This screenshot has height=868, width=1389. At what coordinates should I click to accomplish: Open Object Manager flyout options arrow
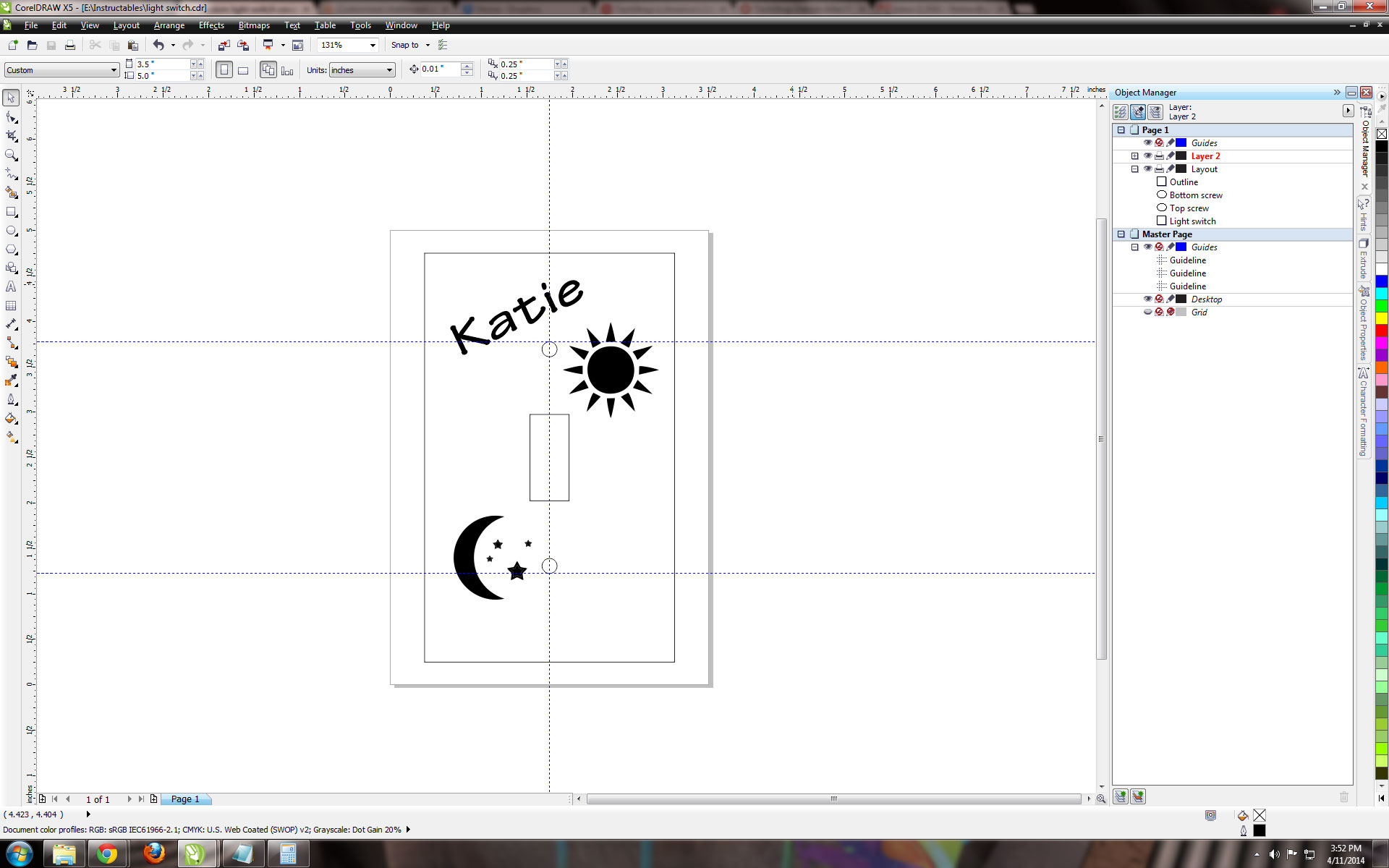[1348, 111]
